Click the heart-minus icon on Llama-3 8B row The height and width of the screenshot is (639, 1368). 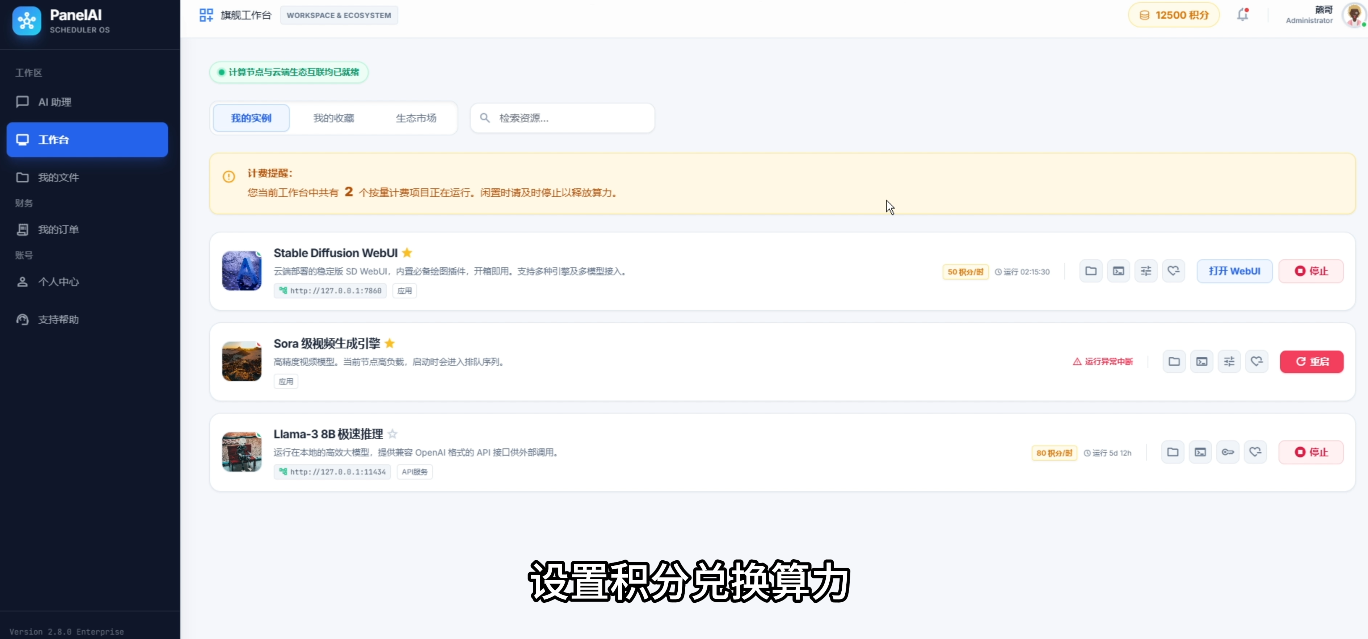1256,452
